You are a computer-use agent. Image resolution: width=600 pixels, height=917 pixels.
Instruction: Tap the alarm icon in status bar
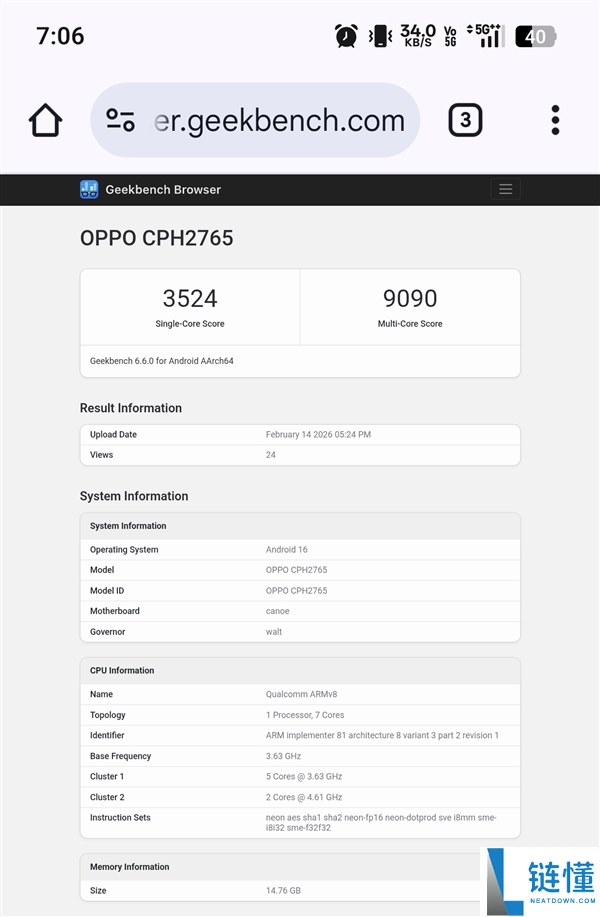click(346, 36)
